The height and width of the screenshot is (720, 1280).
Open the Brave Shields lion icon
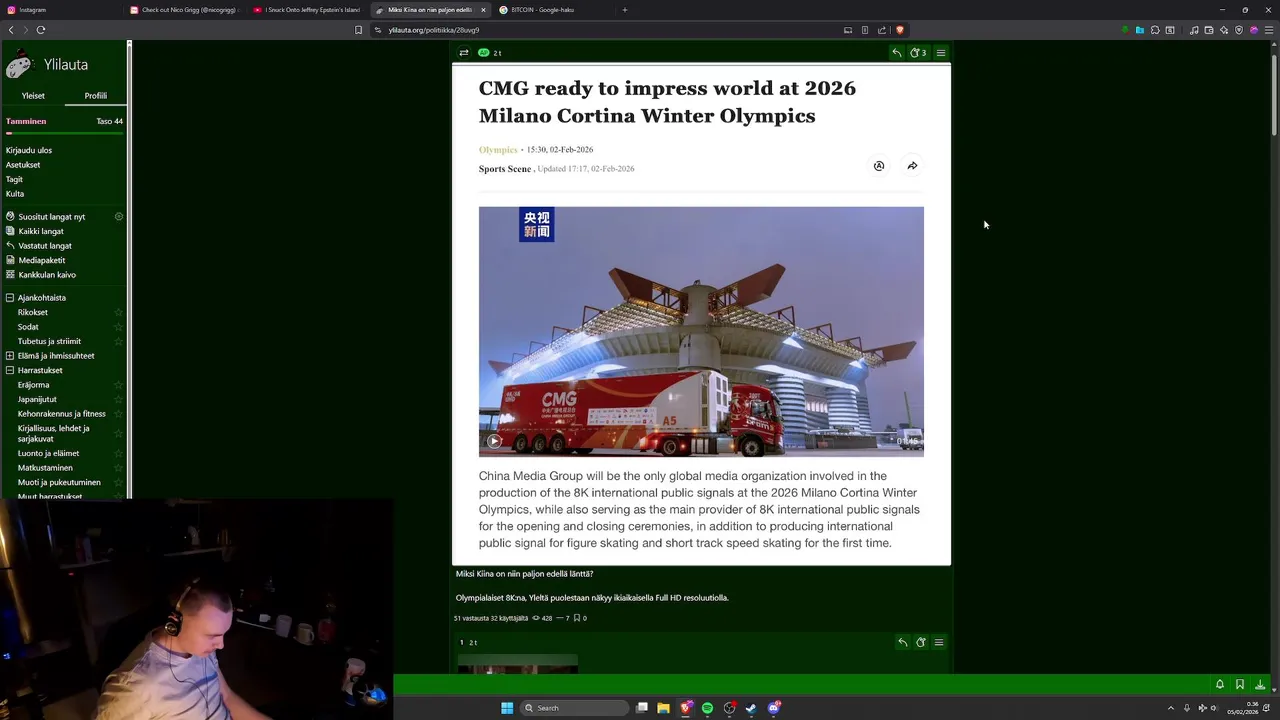[x=899, y=30]
